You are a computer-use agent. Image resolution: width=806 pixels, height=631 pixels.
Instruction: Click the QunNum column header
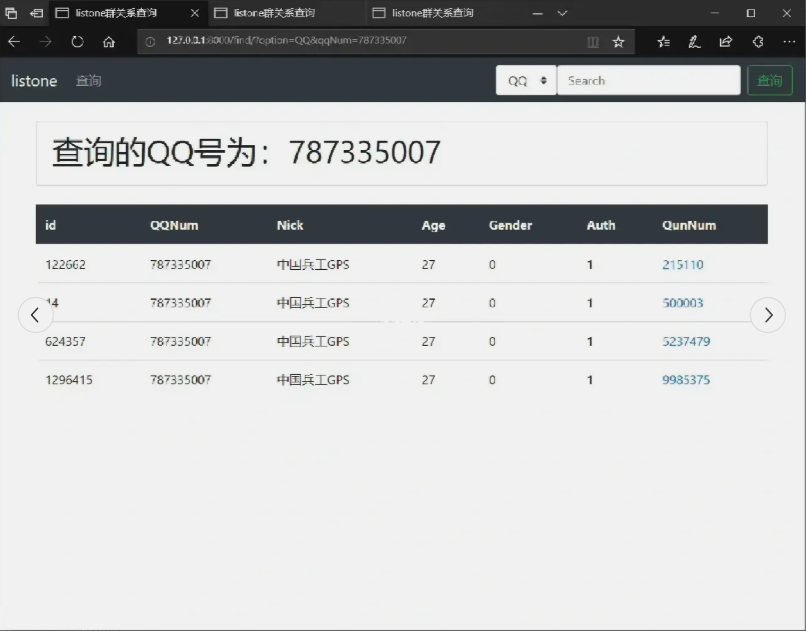(689, 225)
